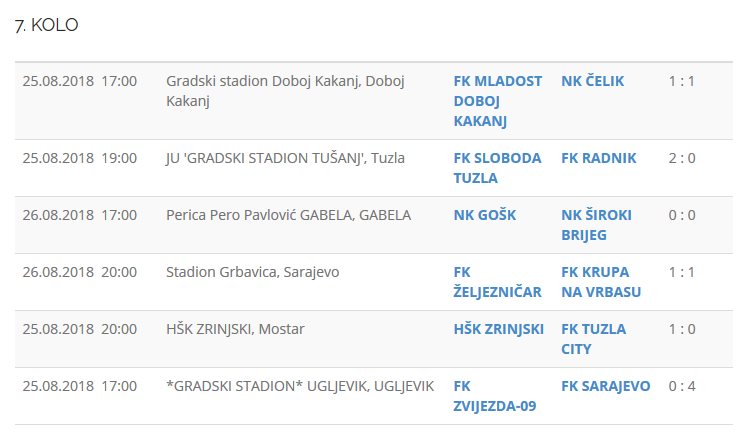Click the HŠK ZRINJSKI, Mostar venue cell
This screenshot has height=436, width=743.
coord(235,329)
